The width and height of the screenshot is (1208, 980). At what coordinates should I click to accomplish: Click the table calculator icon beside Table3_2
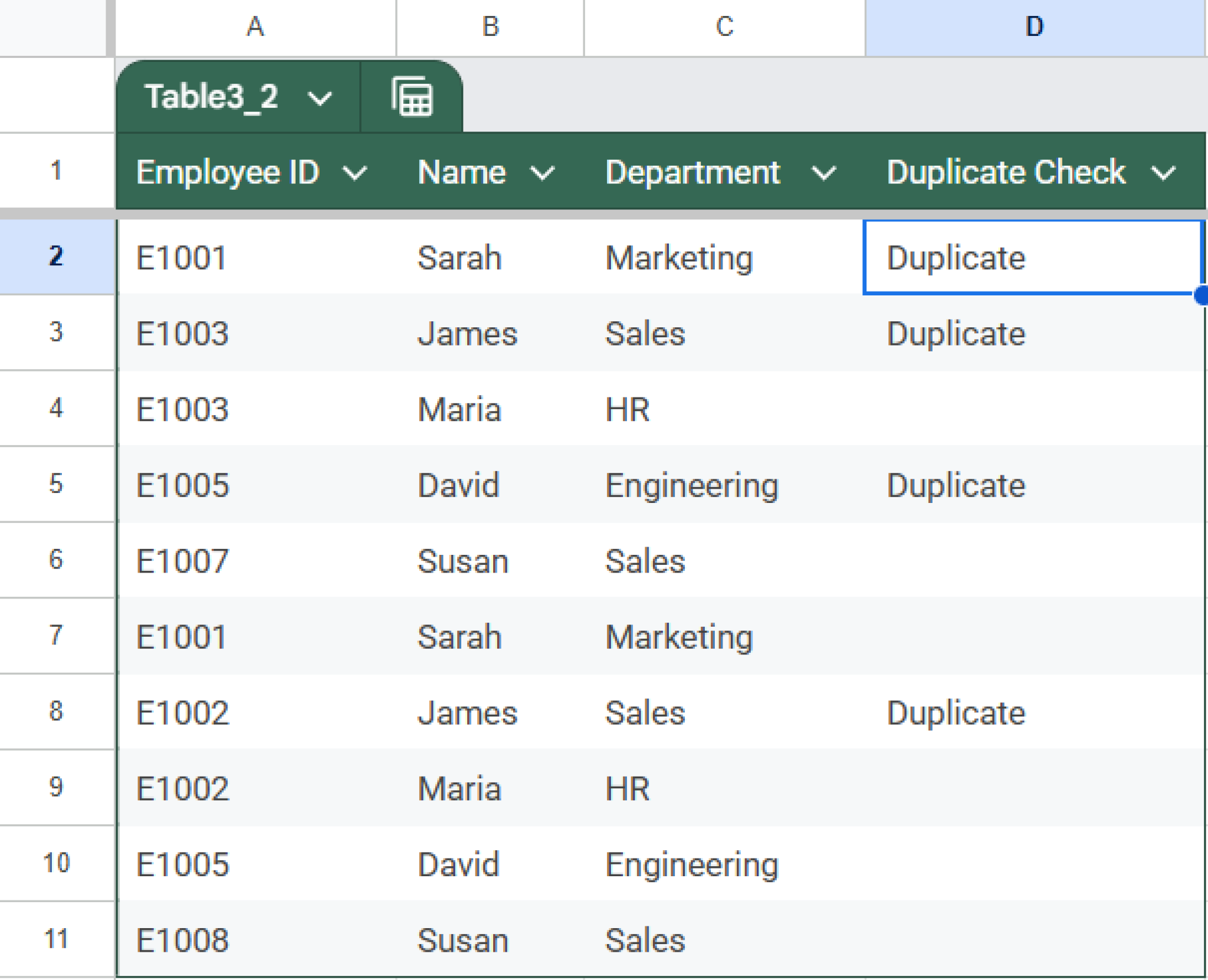412,97
